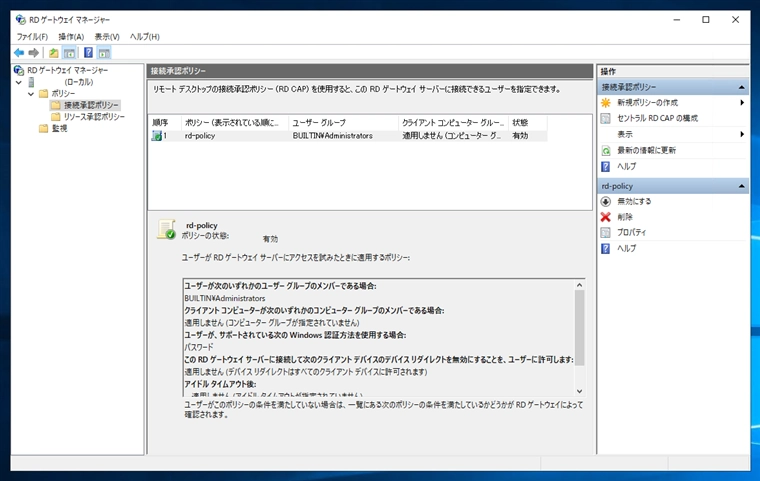
Task: Collapse the ポリシー tree node
Action: [31, 94]
